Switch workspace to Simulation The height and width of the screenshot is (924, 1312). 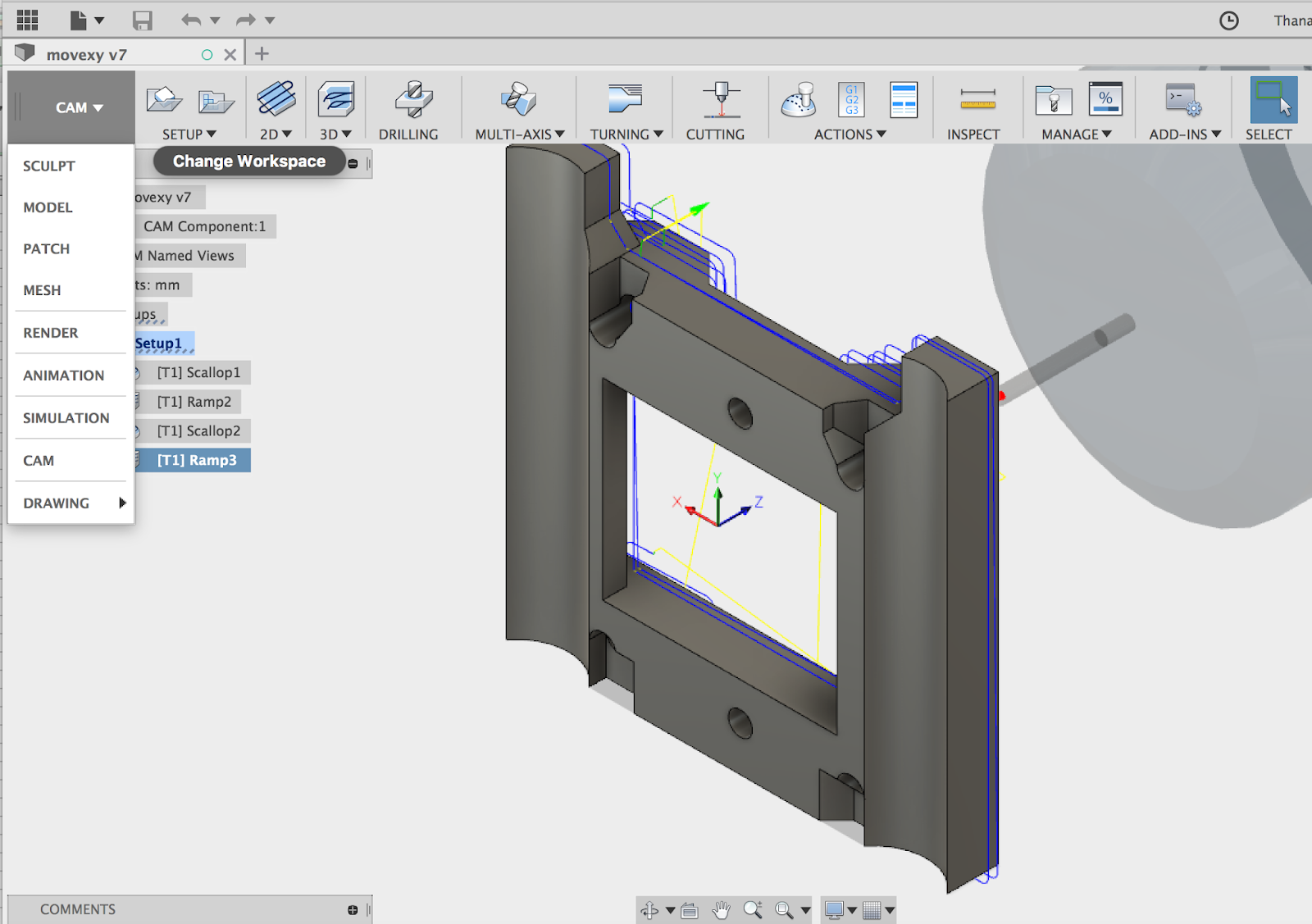66,418
